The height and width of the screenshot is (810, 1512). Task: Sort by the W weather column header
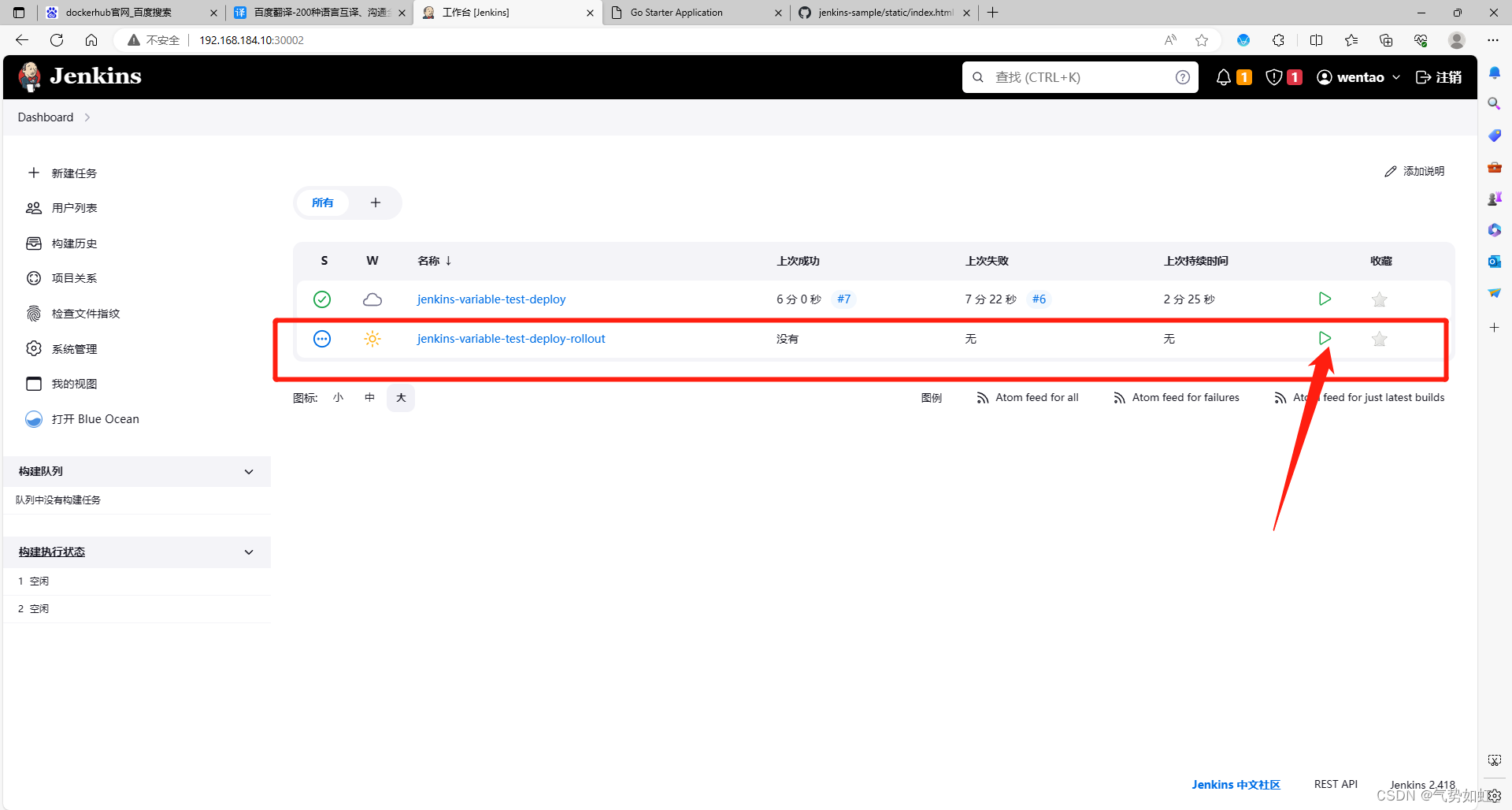[372, 261]
